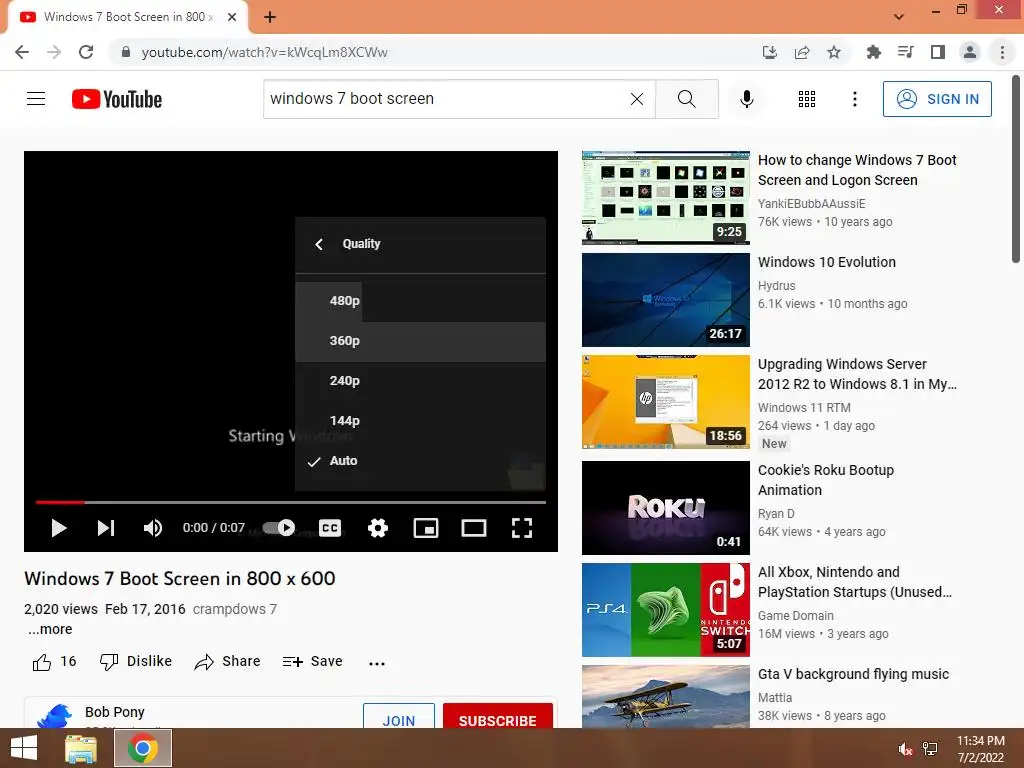Open YouTube hamburger guide menu
The height and width of the screenshot is (768, 1024).
[36, 99]
